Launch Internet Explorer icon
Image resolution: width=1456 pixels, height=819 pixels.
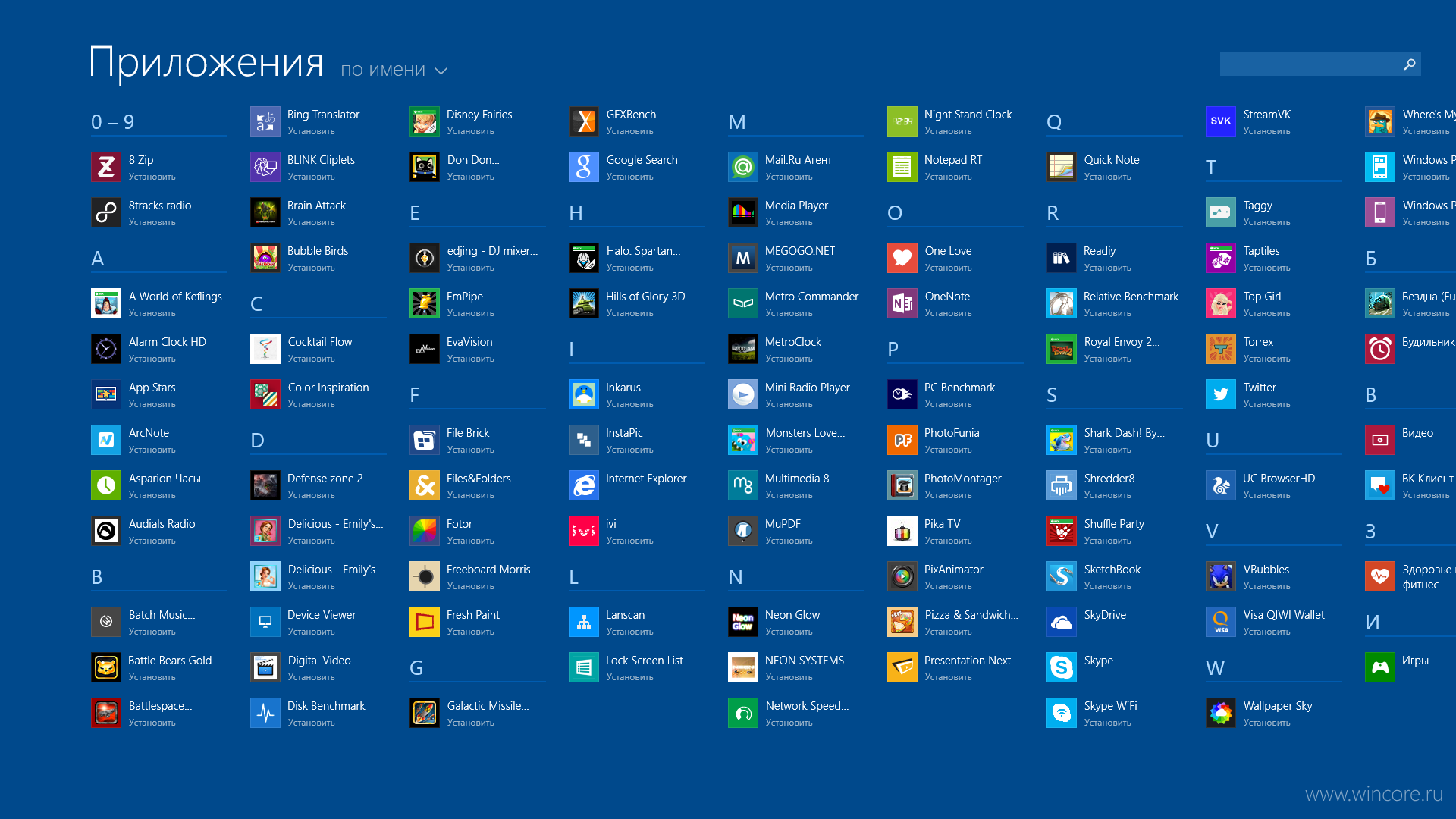(584, 485)
